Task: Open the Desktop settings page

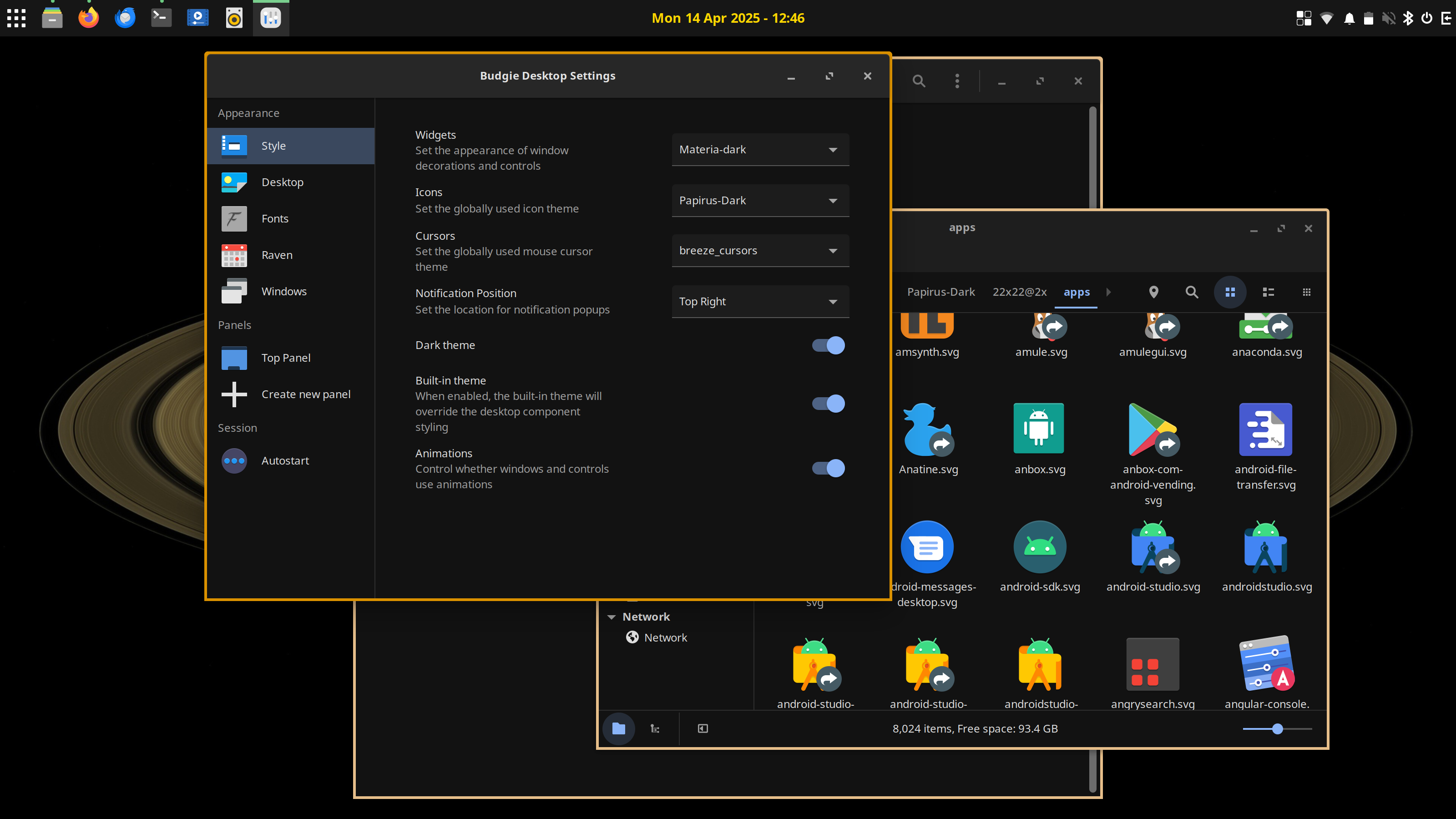Action: pyautogui.click(x=291, y=182)
